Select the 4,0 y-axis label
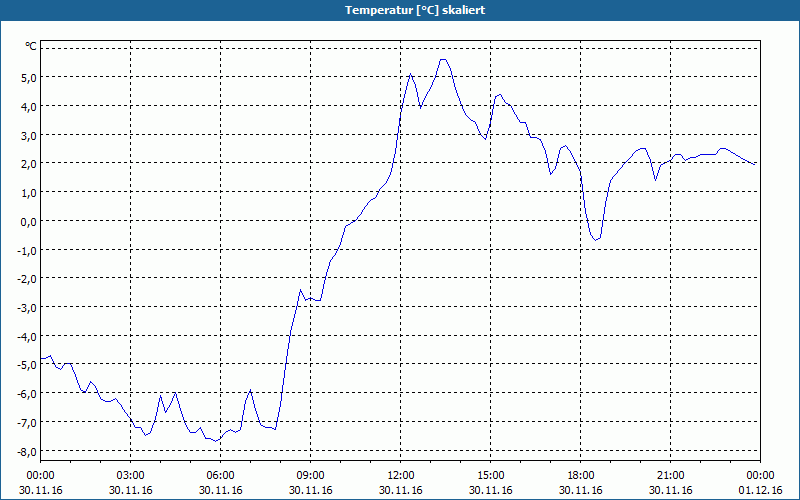 [28, 107]
